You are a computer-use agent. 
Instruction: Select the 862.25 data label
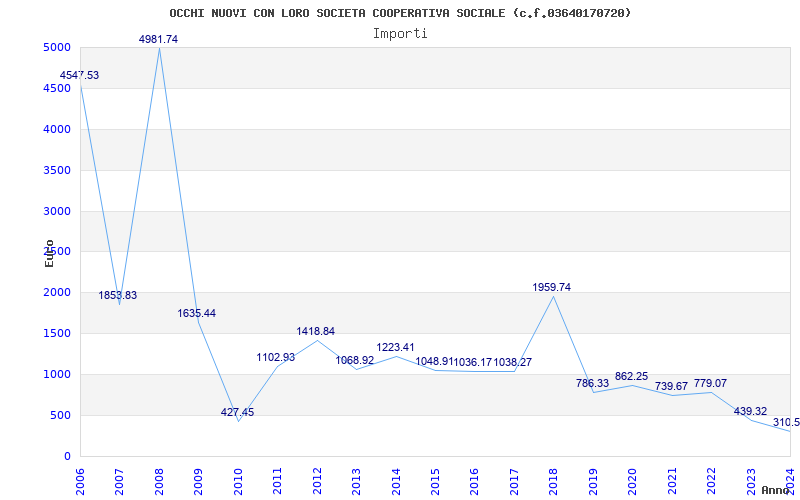pos(631,376)
